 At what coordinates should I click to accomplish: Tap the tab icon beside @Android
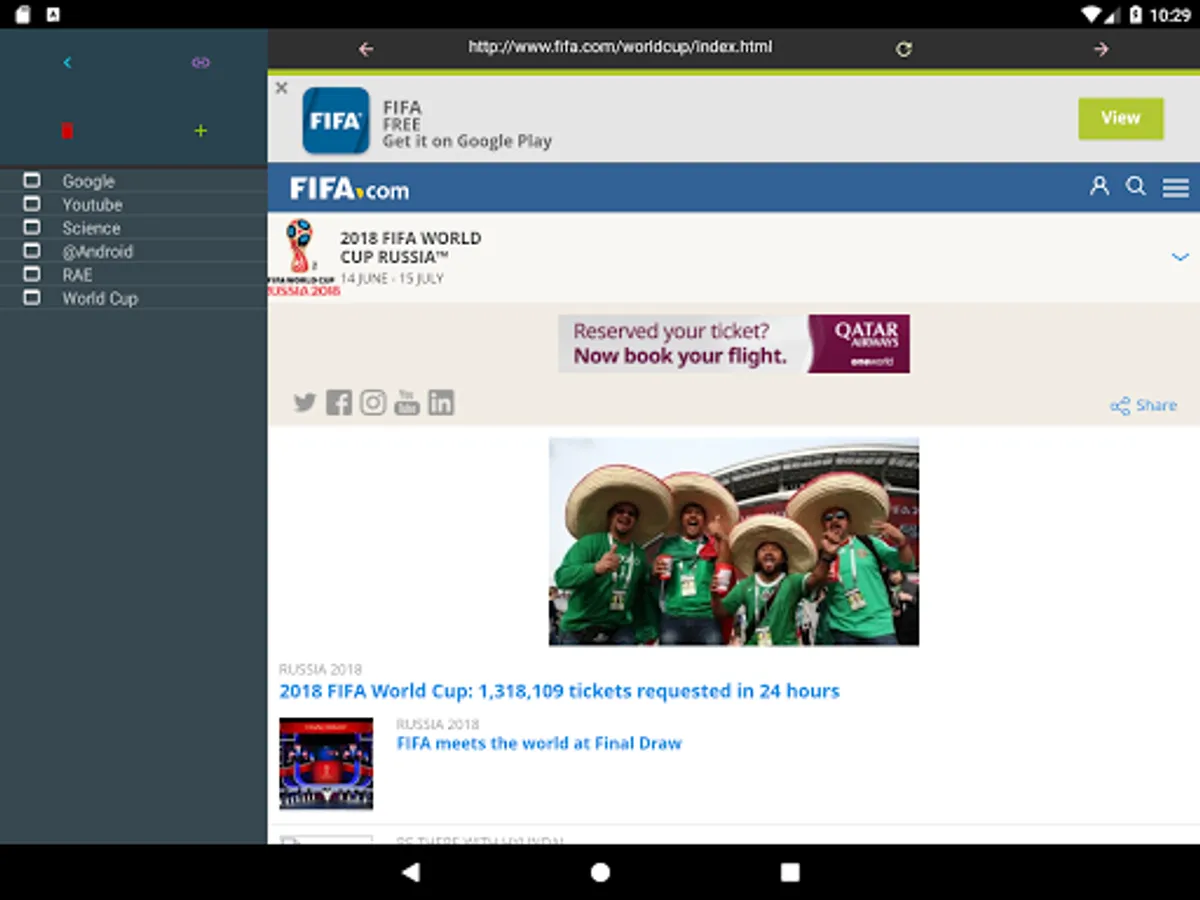(x=32, y=250)
